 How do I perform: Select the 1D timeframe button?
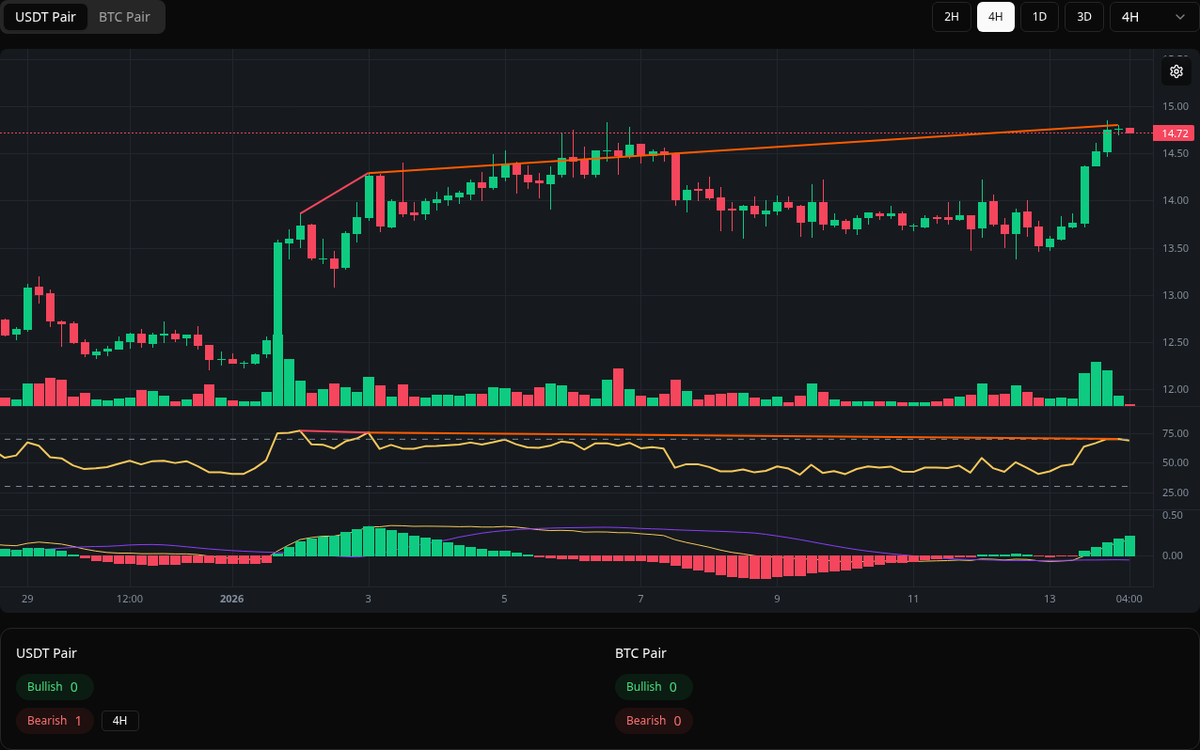coord(1039,16)
